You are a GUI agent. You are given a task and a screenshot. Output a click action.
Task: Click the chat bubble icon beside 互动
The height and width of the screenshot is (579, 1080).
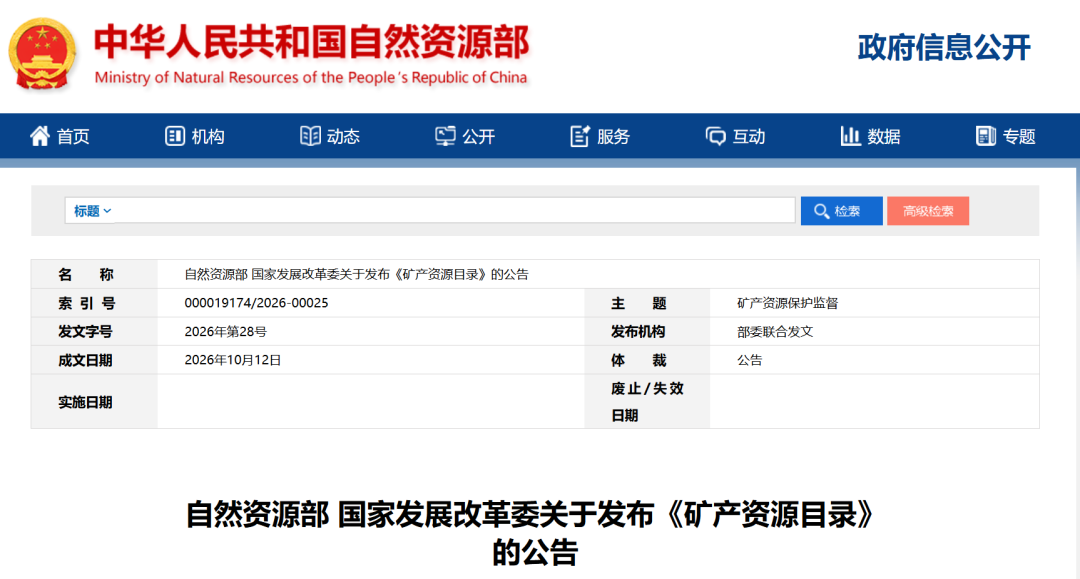coord(715,136)
